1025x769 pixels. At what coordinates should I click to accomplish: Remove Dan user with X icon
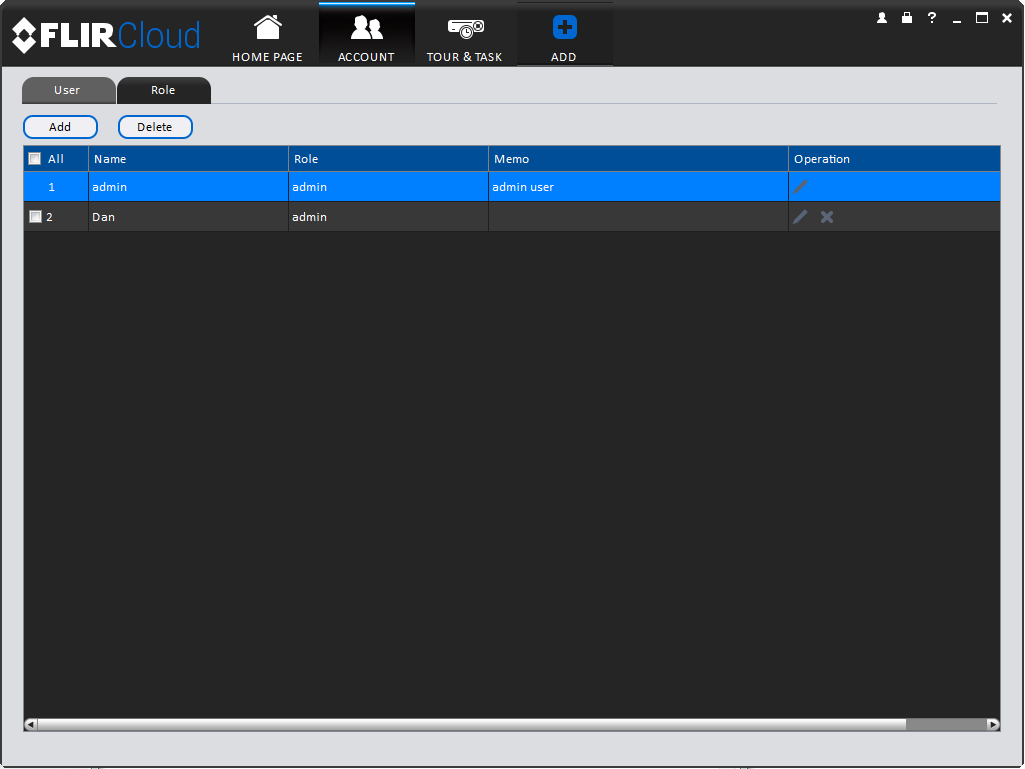[x=827, y=217]
